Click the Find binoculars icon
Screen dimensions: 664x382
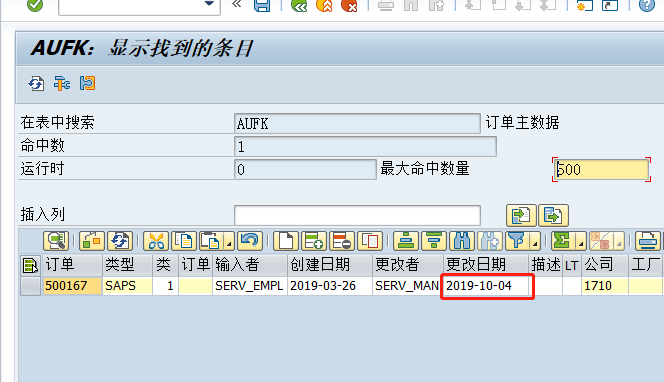pos(462,241)
